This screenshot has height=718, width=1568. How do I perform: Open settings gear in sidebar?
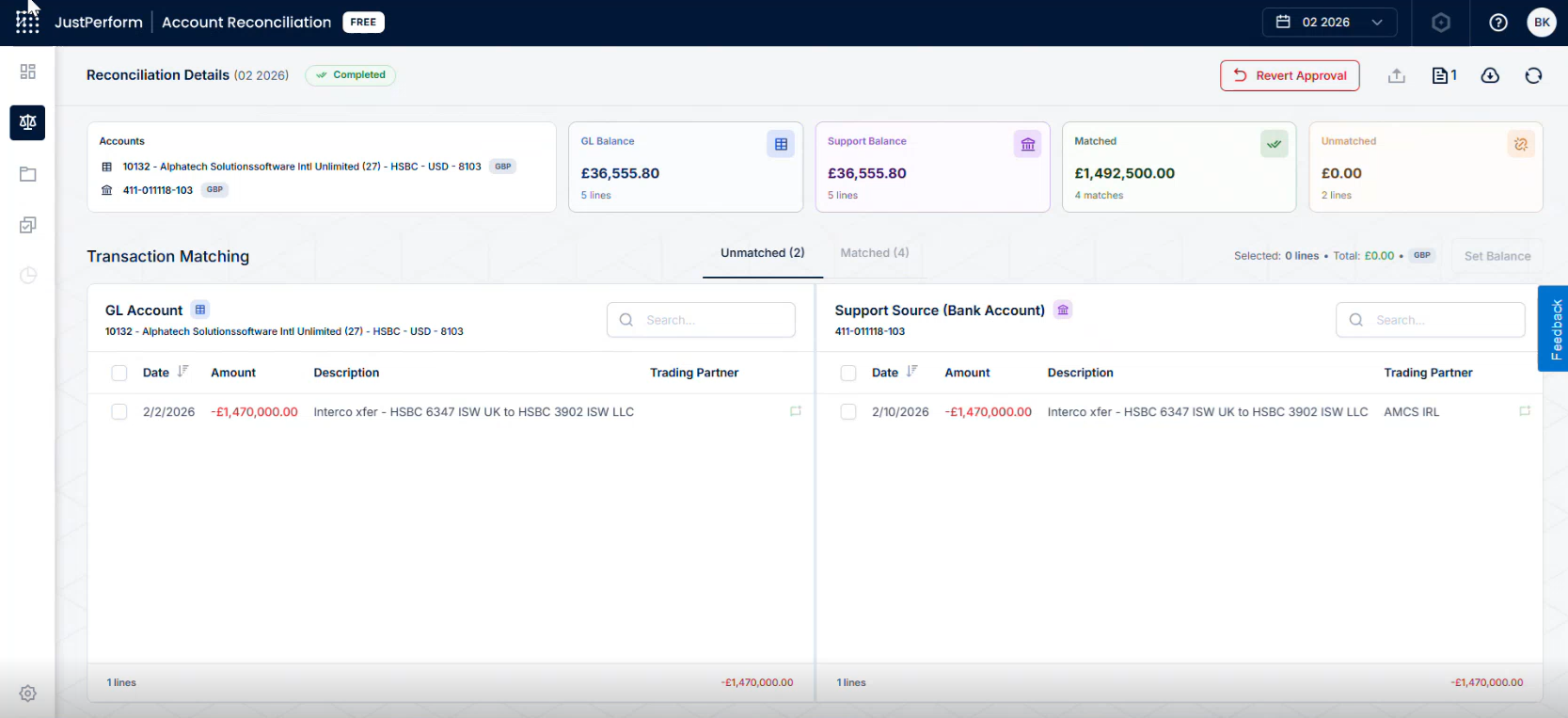pyautogui.click(x=28, y=694)
